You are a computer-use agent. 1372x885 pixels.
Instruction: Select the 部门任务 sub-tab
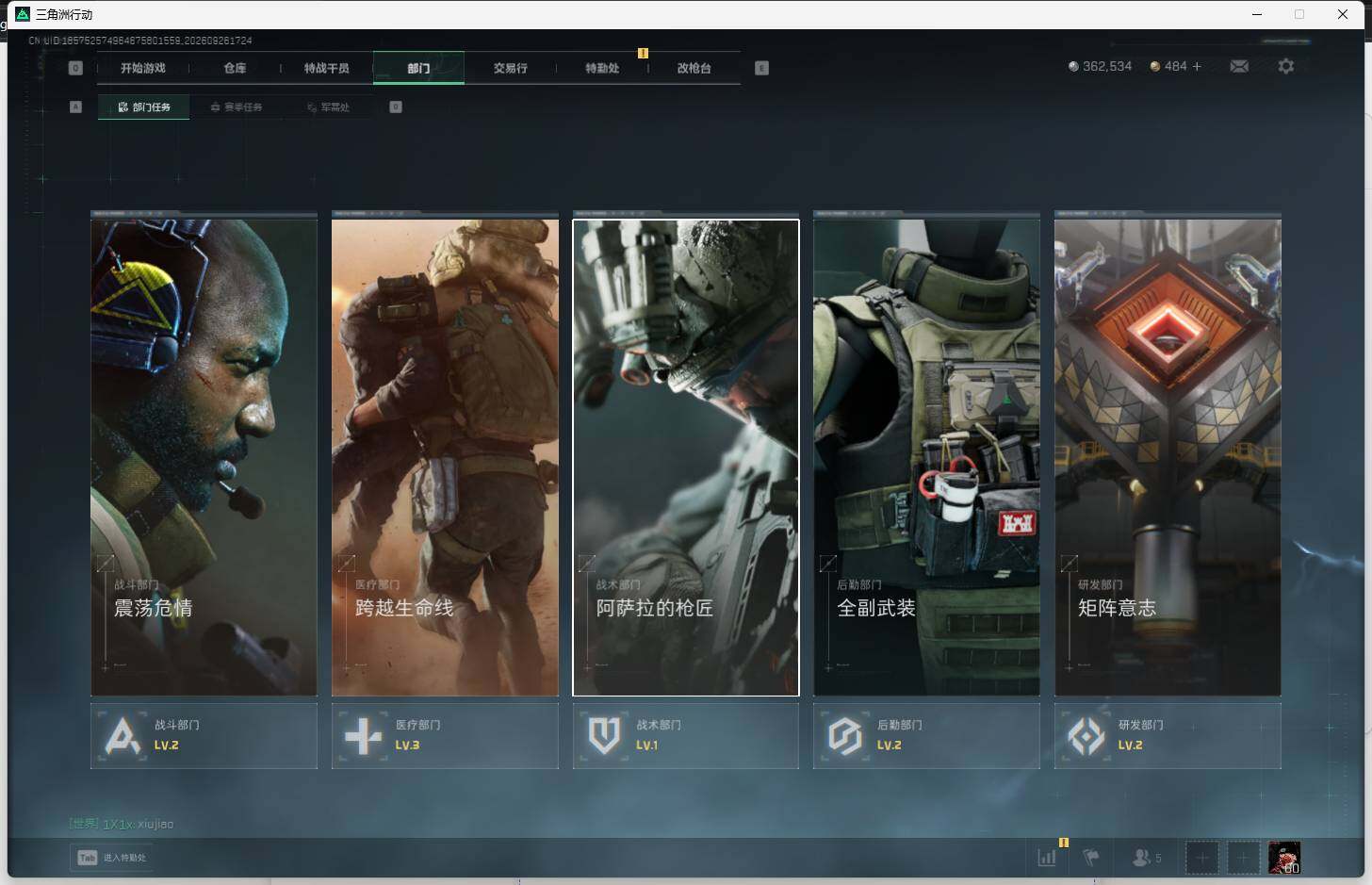point(143,107)
